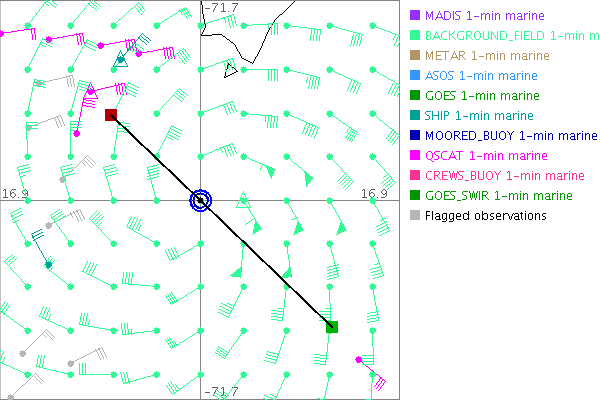This screenshot has height=400, width=600.
Task: Select the magenta wind barb dot at bottom right
Action: [381, 383]
